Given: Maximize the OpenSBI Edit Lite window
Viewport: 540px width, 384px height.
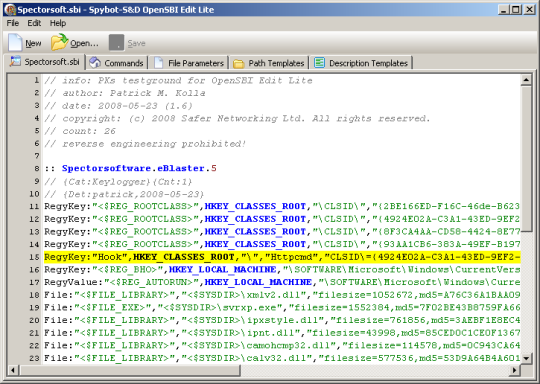Looking at the screenshot, I should [516, 9].
